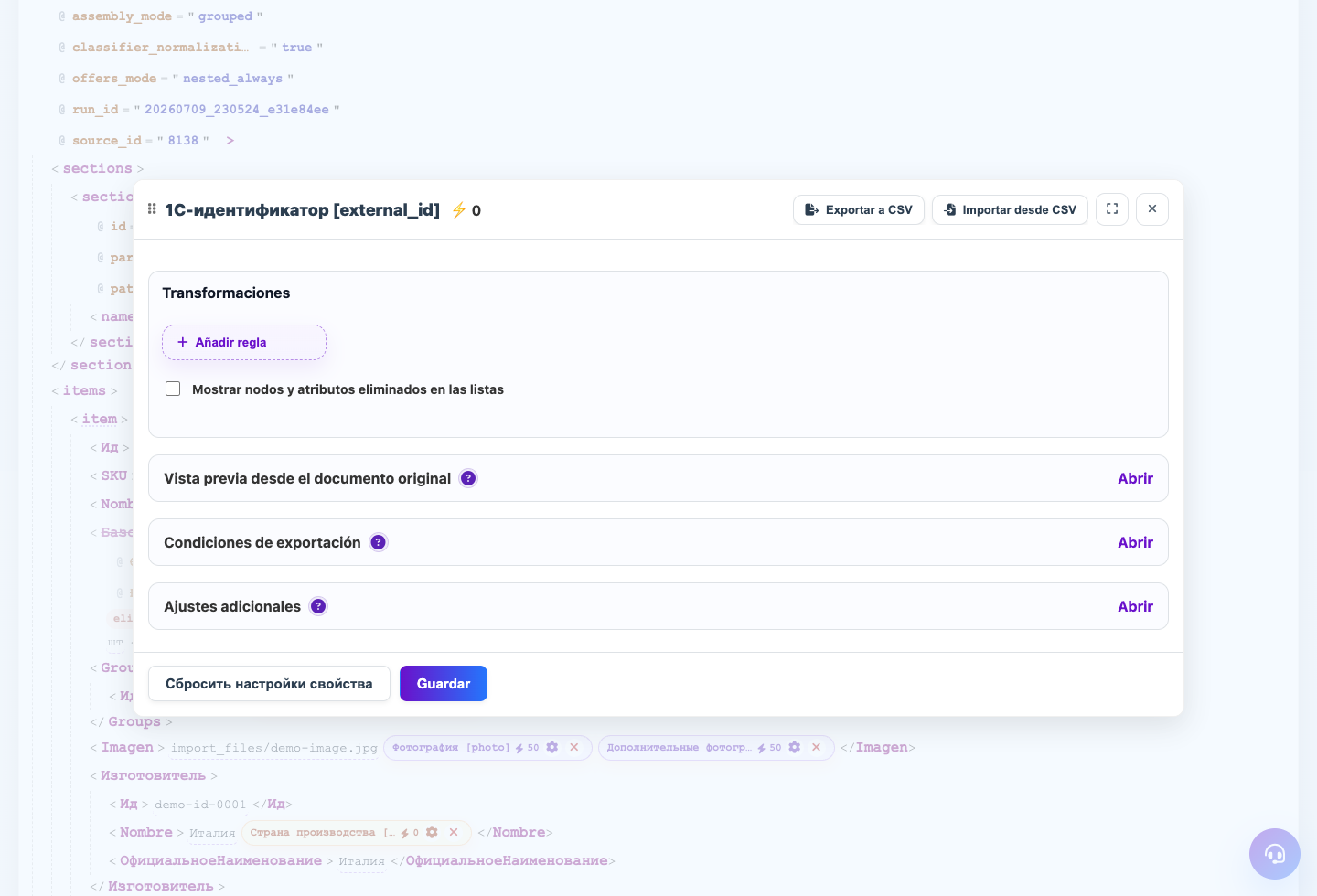Click the offers_mode nested_always attribute

click(176, 79)
